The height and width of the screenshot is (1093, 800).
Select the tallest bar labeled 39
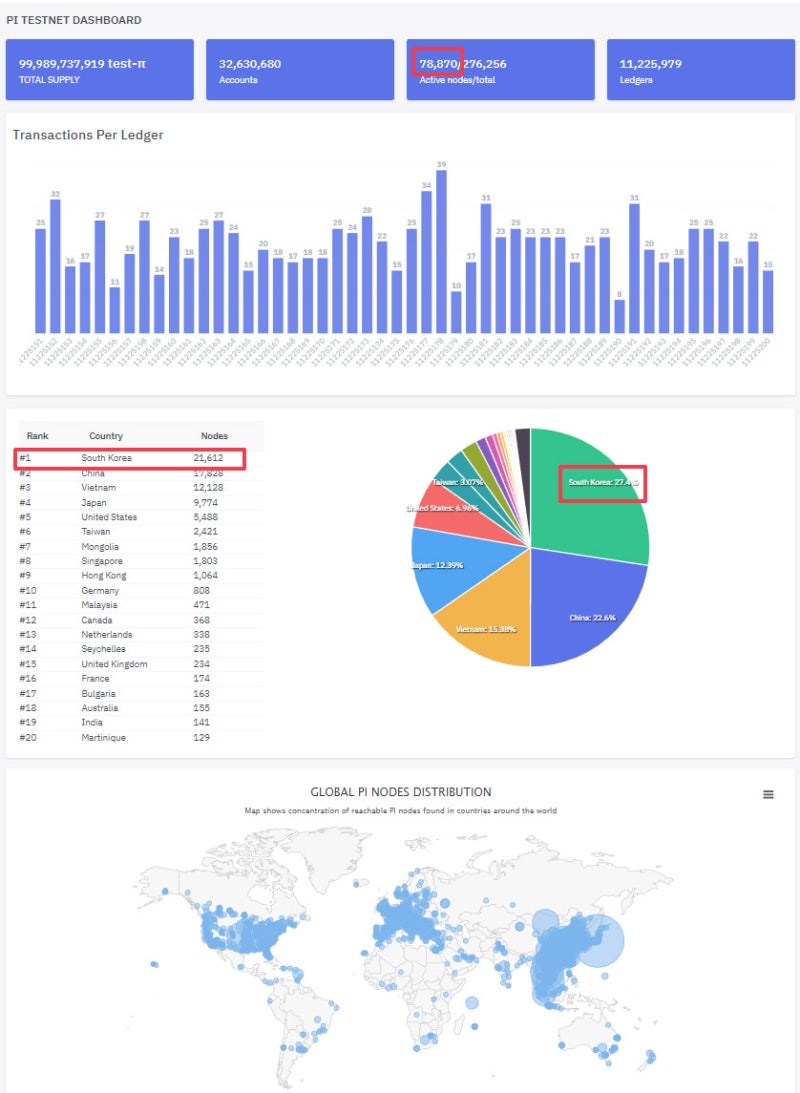pos(441,251)
